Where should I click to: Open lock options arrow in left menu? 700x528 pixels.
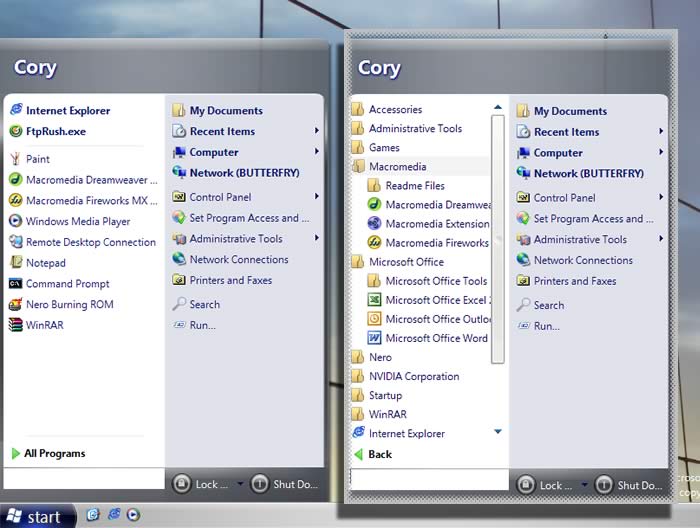(x=240, y=483)
